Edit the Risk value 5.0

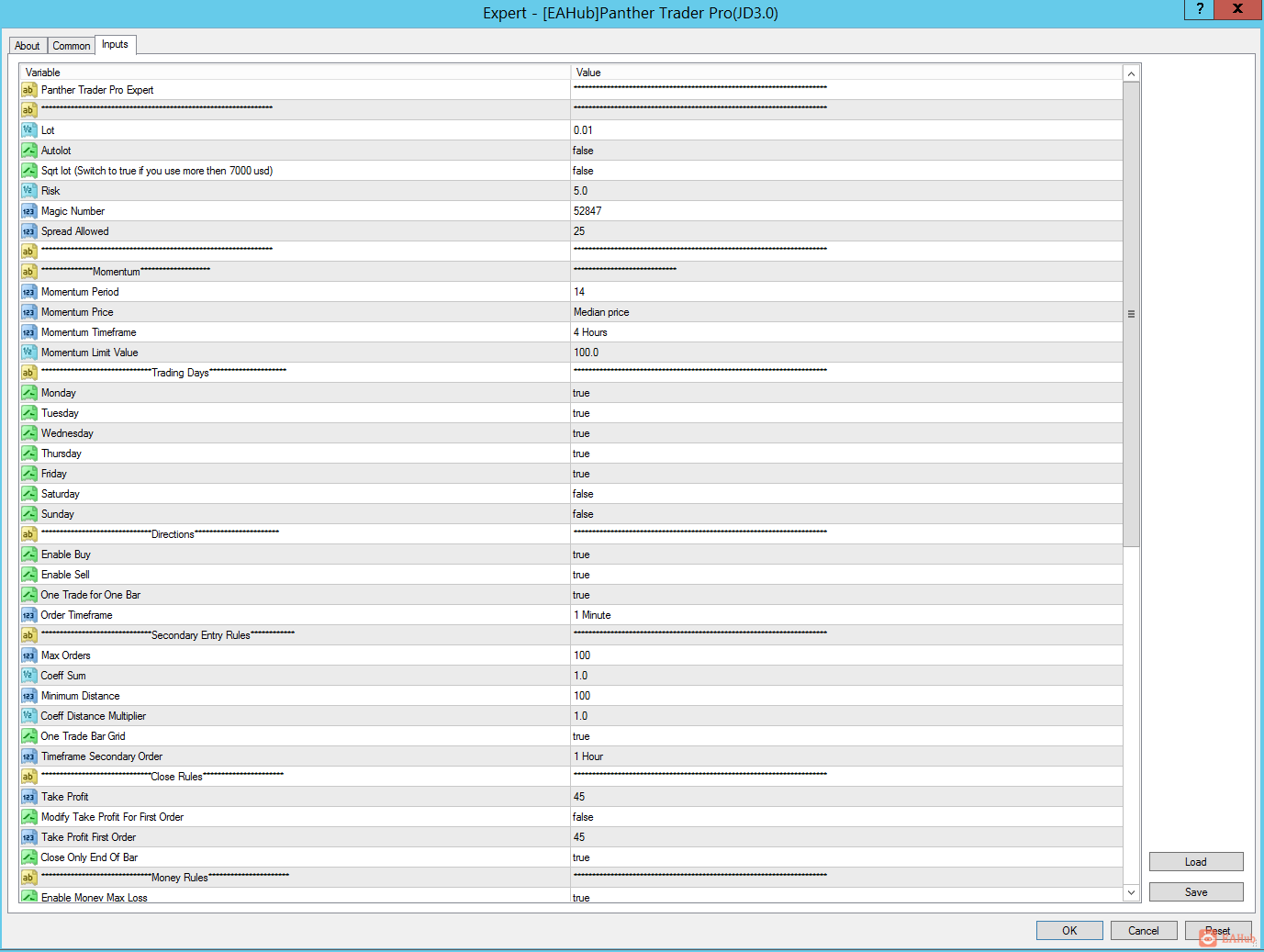click(x=846, y=191)
